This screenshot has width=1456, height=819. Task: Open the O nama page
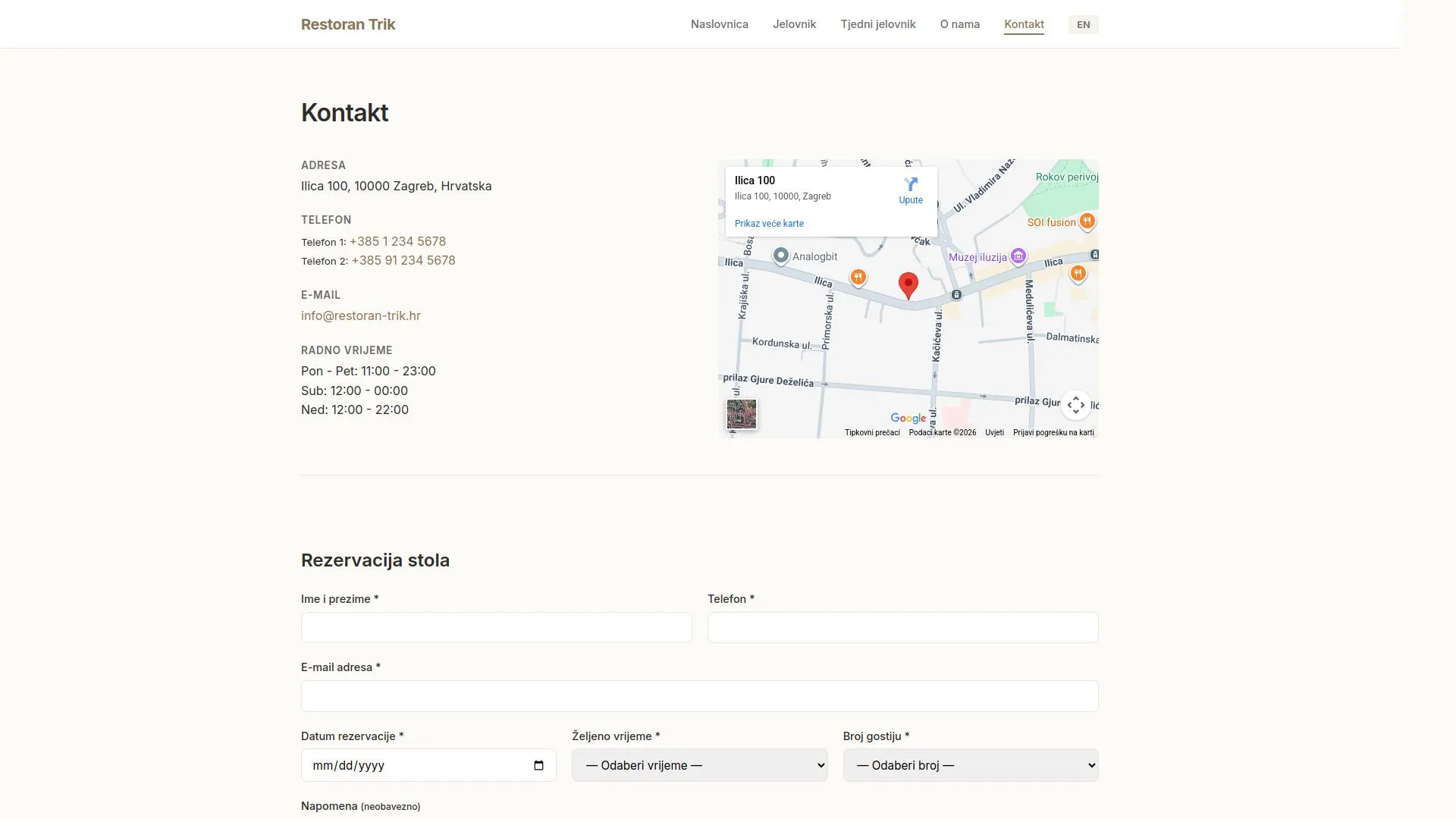point(959,24)
